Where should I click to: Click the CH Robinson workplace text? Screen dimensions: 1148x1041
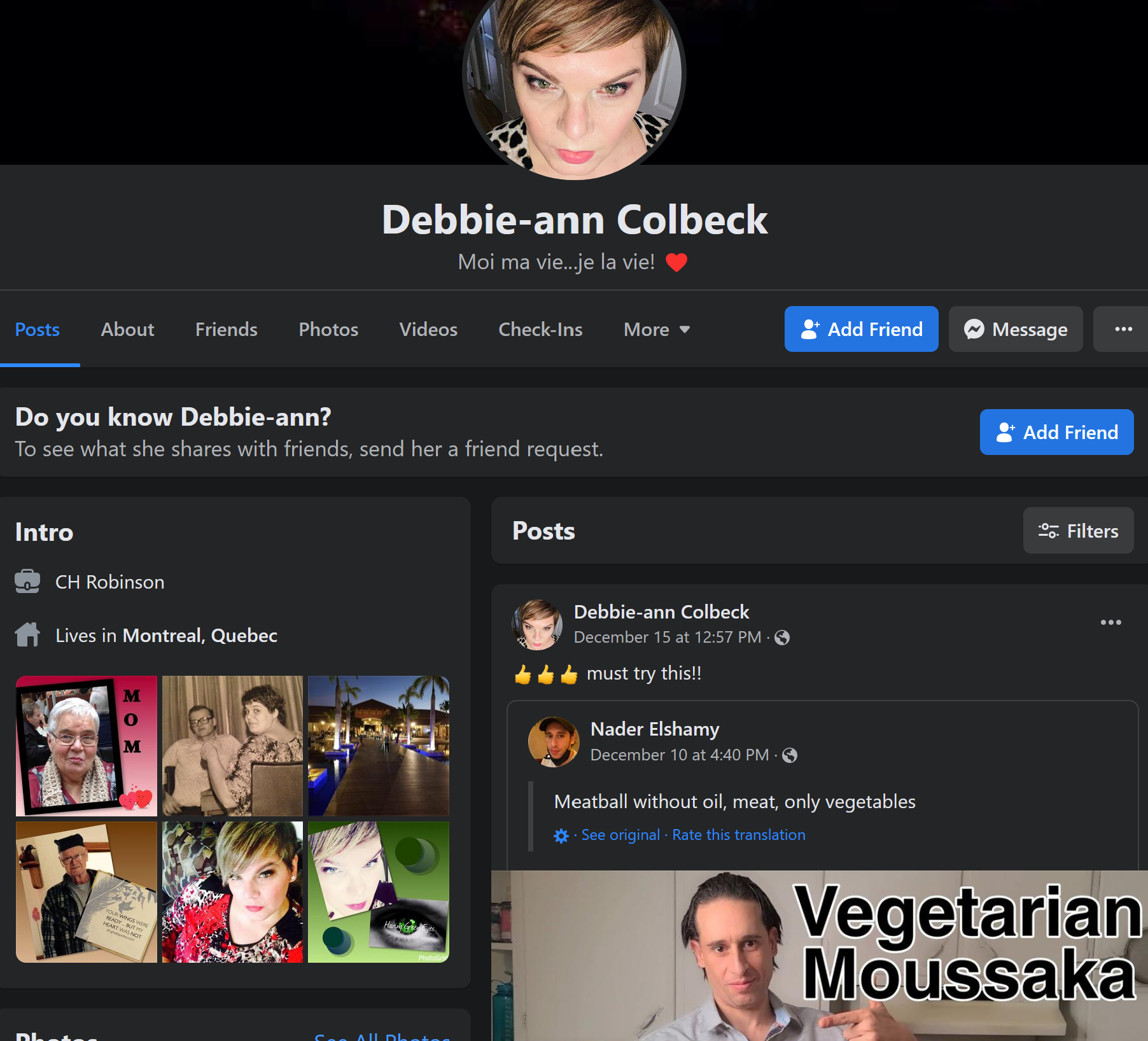click(110, 582)
